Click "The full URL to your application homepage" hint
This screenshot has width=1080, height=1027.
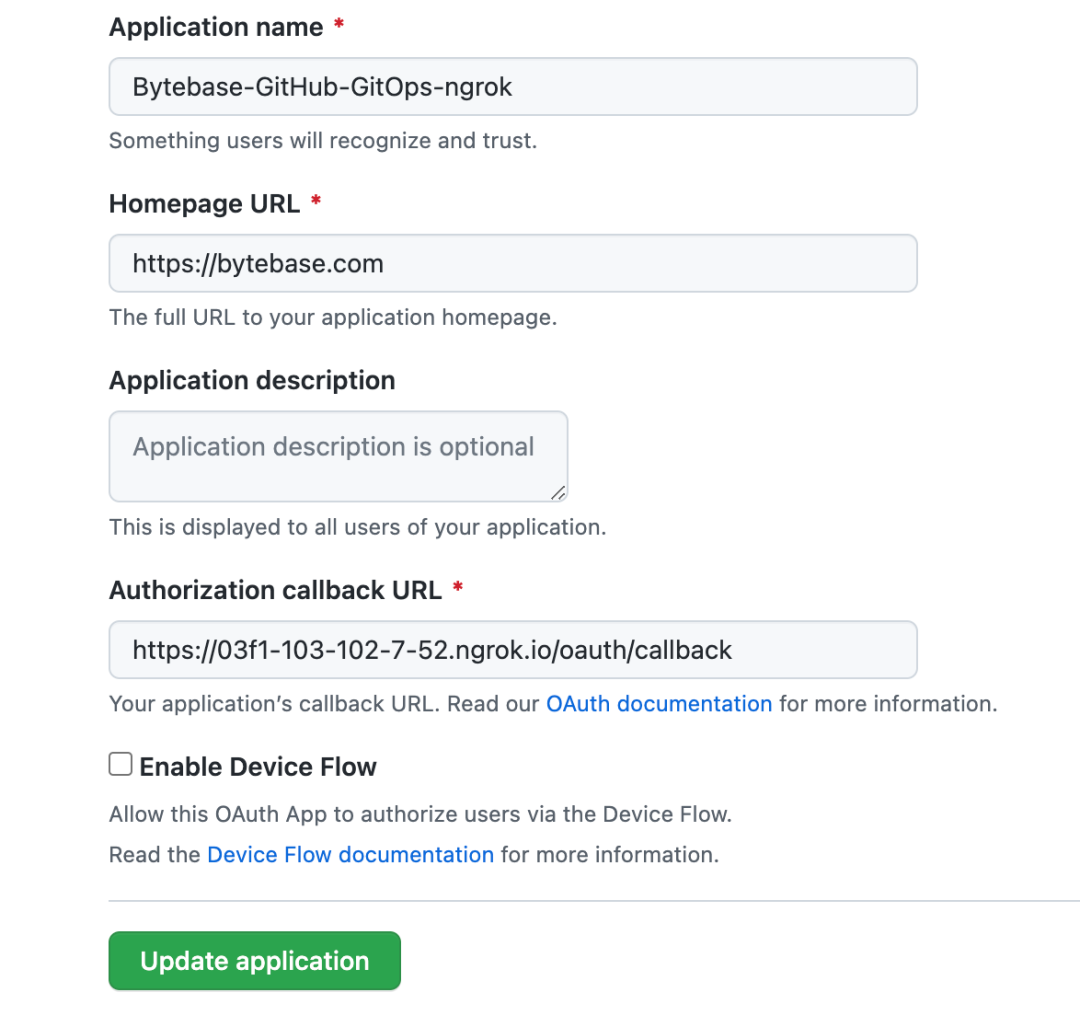coord(333,318)
